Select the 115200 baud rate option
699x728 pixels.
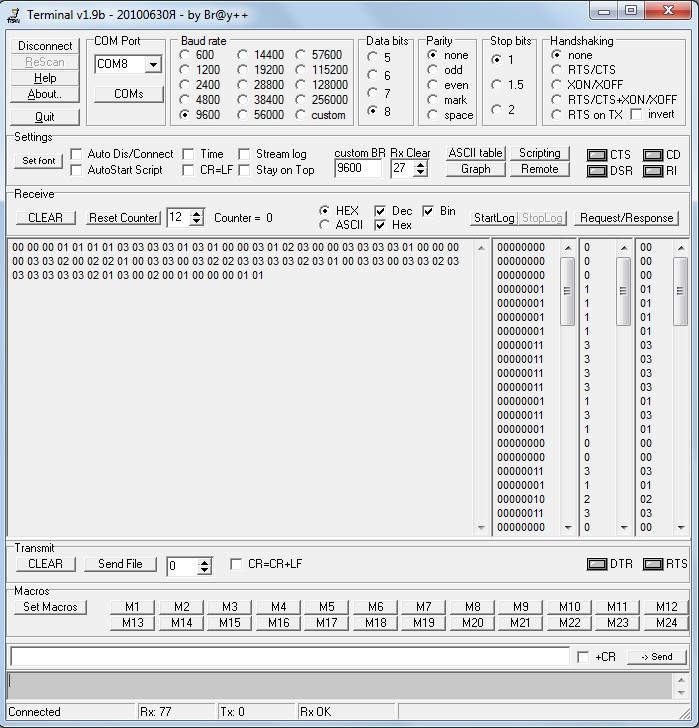pos(302,70)
